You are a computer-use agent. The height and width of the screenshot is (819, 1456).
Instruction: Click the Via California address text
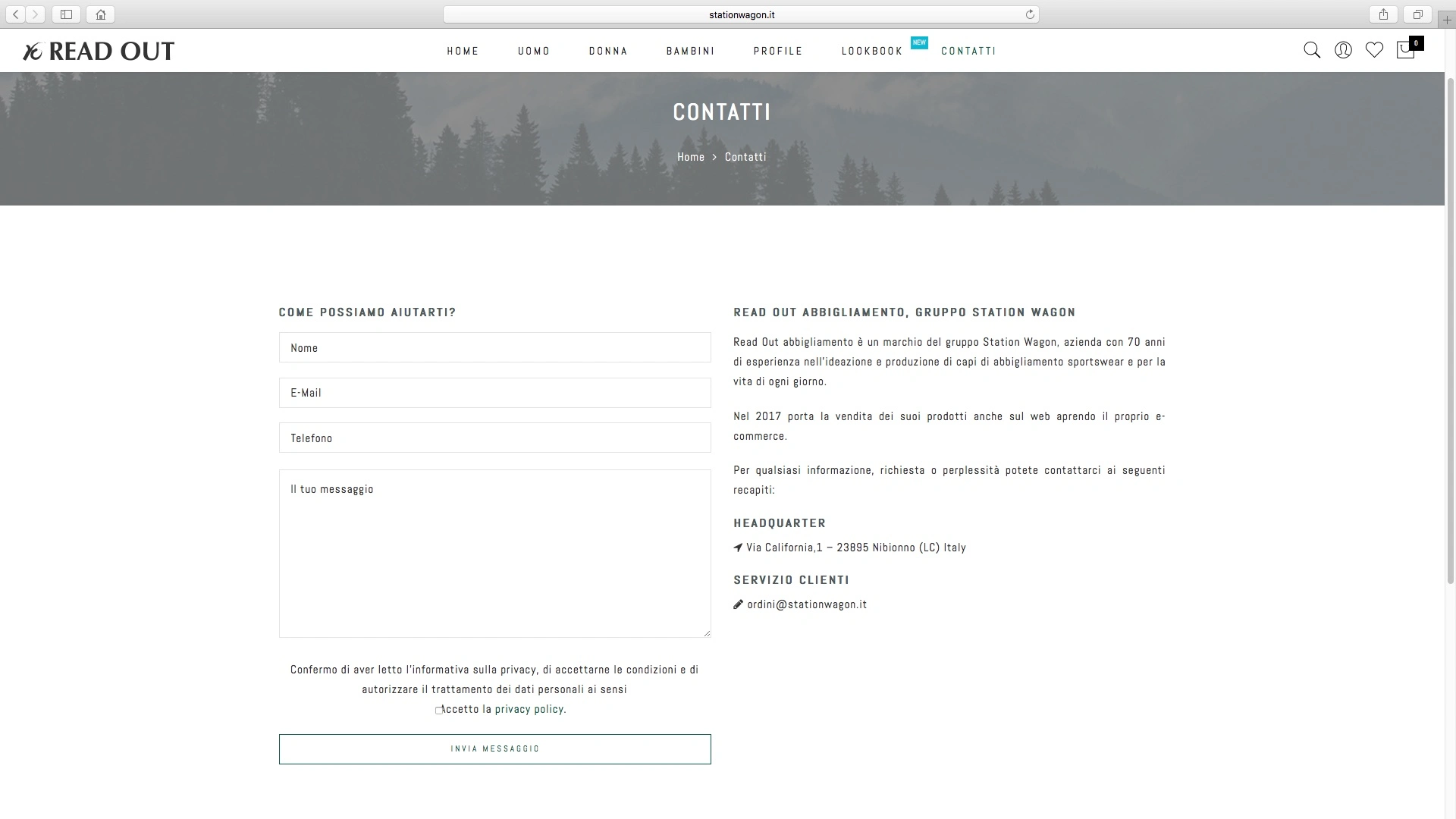pyautogui.click(x=856, y=548)
